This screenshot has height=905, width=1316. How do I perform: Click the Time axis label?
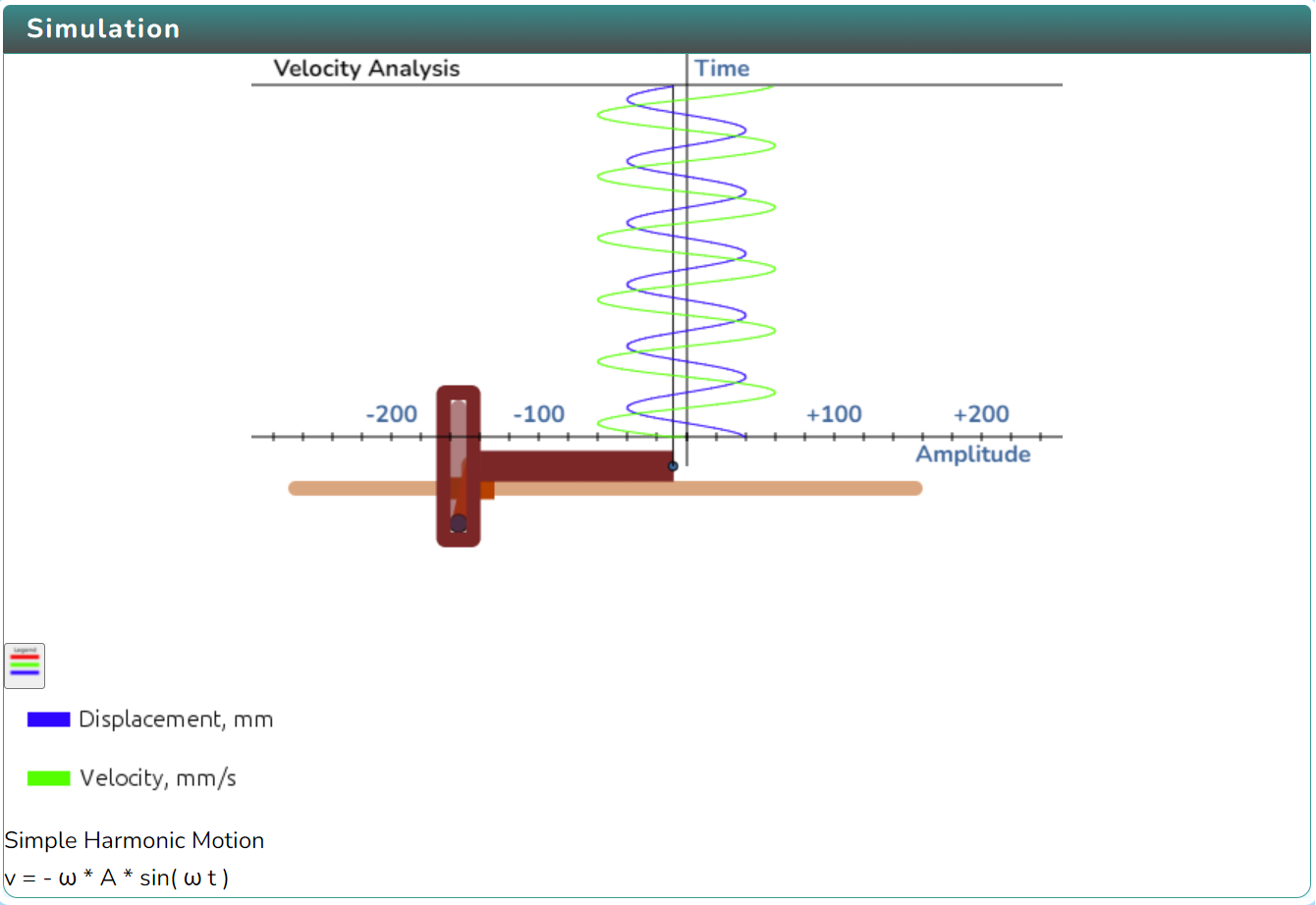pos(722,69)
